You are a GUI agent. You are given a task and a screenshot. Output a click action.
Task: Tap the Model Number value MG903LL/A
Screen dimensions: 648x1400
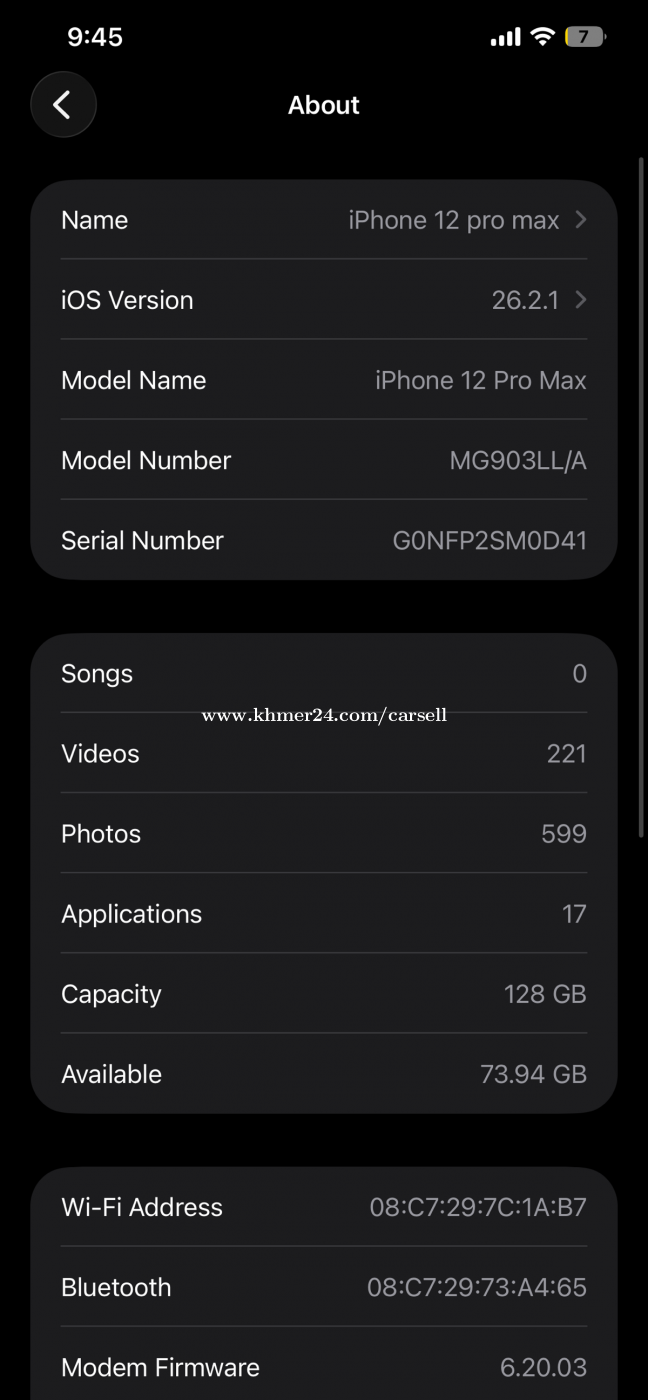[x=518, y=460]
